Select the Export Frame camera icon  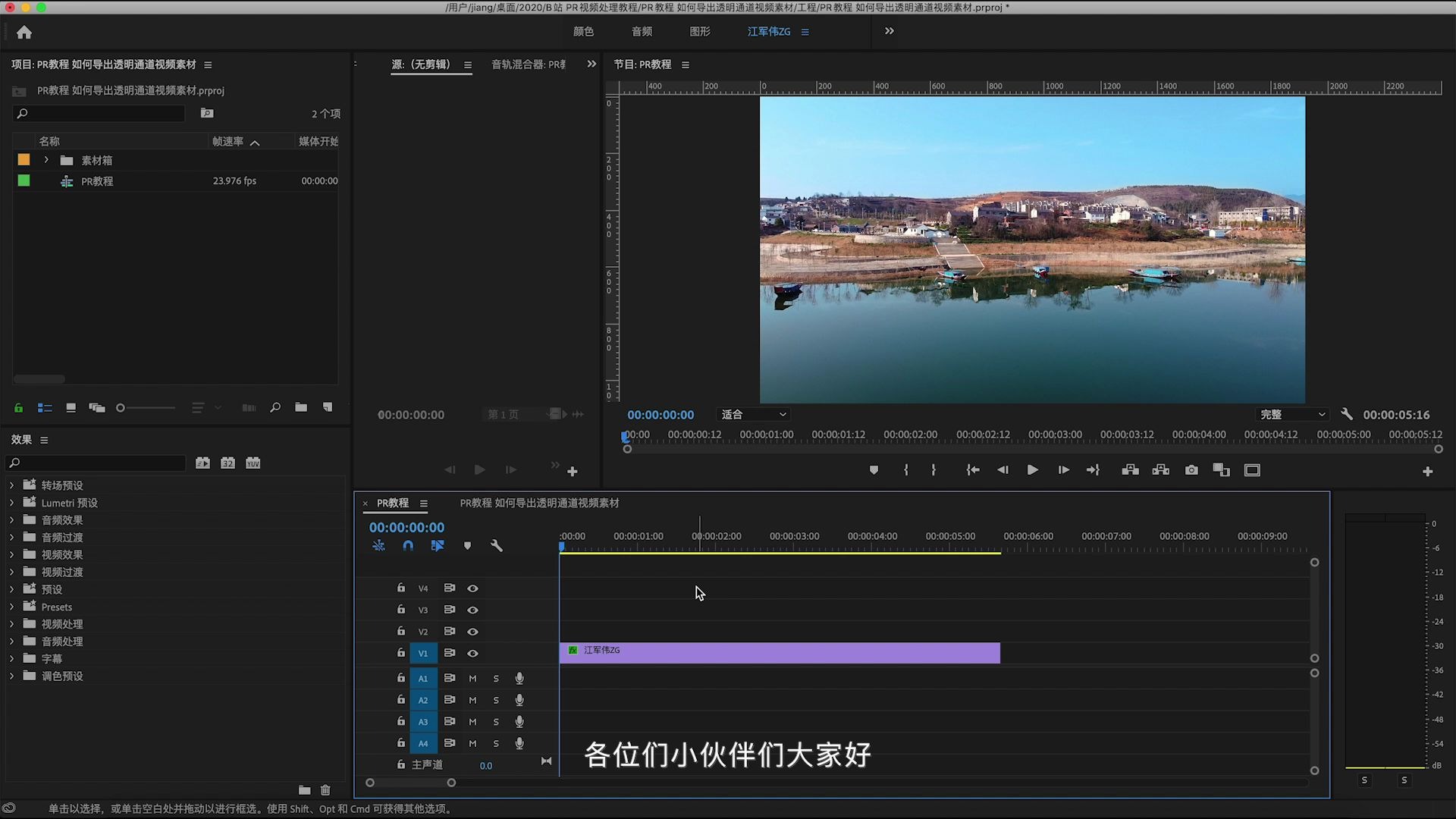[x=1191, y=470]
